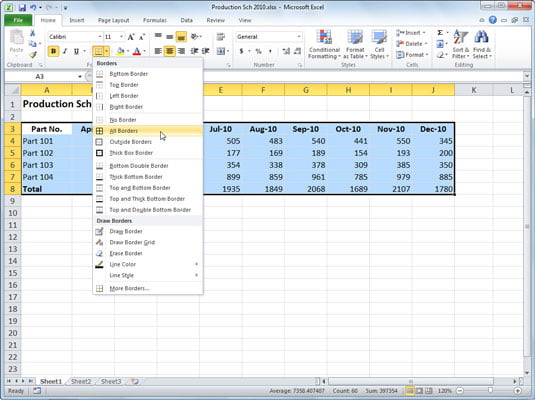The image size is (535, 400).
Task: Click the Conditional Formatting icon
Action: click(x=324, y=37)
